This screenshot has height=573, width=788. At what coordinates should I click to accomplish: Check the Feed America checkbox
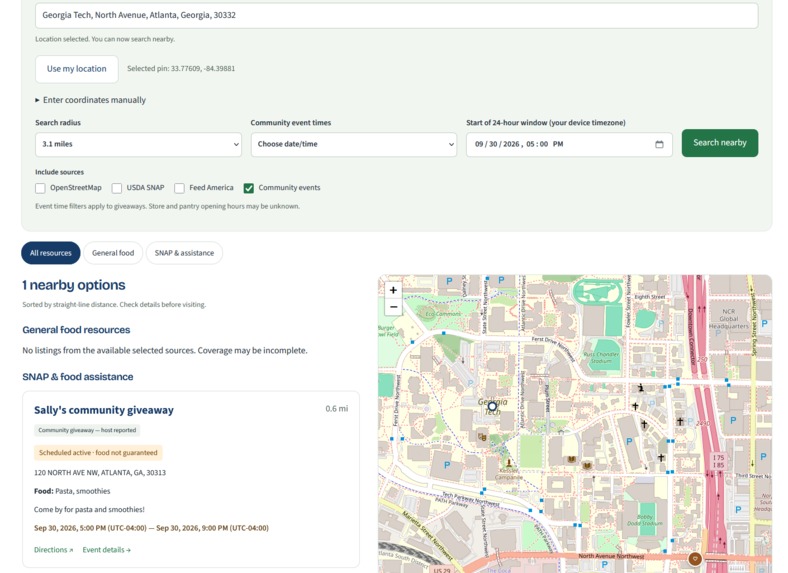click(179, 188)
